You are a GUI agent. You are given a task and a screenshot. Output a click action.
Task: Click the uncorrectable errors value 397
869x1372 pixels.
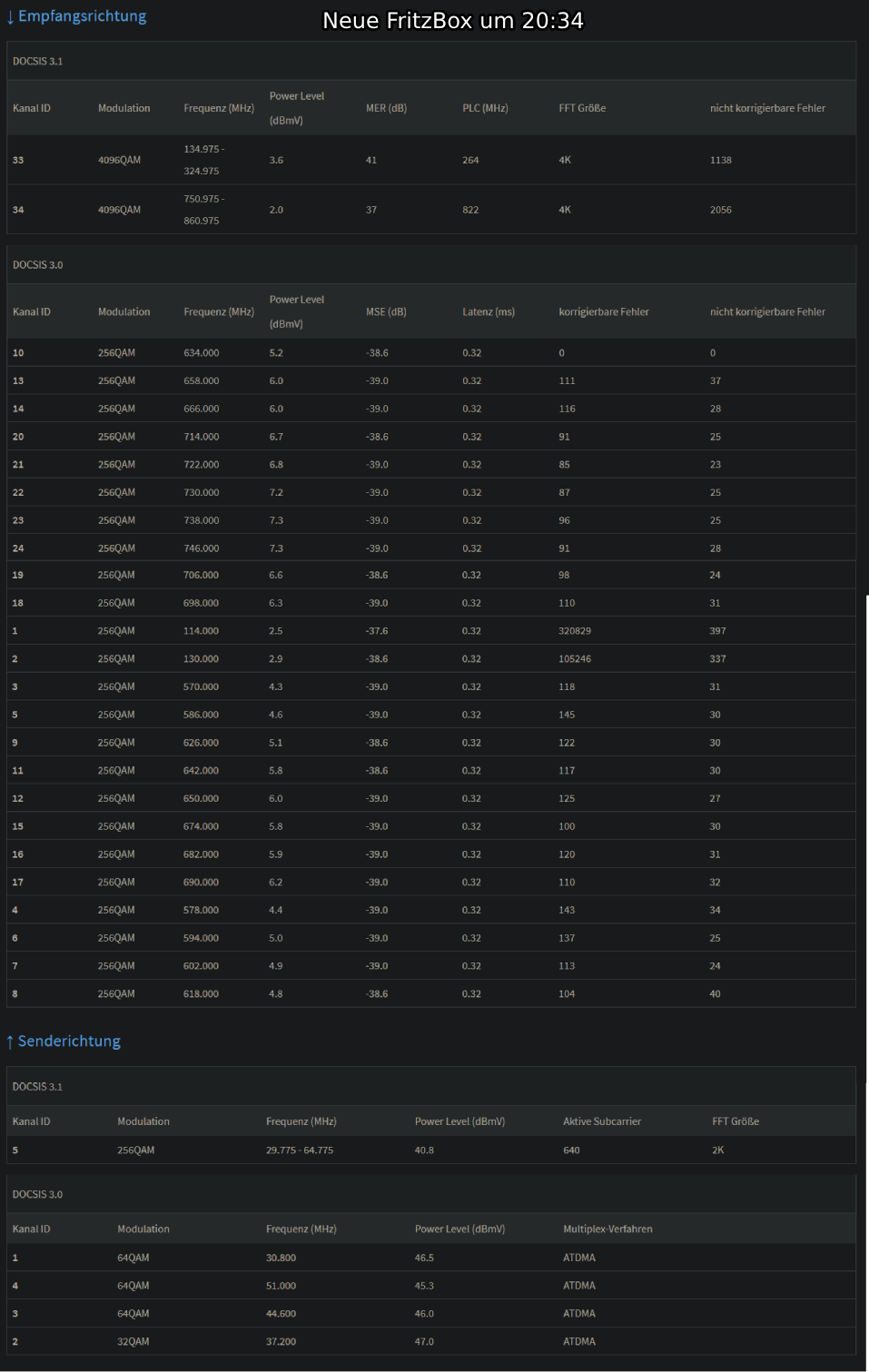click(x=717, y=631)
